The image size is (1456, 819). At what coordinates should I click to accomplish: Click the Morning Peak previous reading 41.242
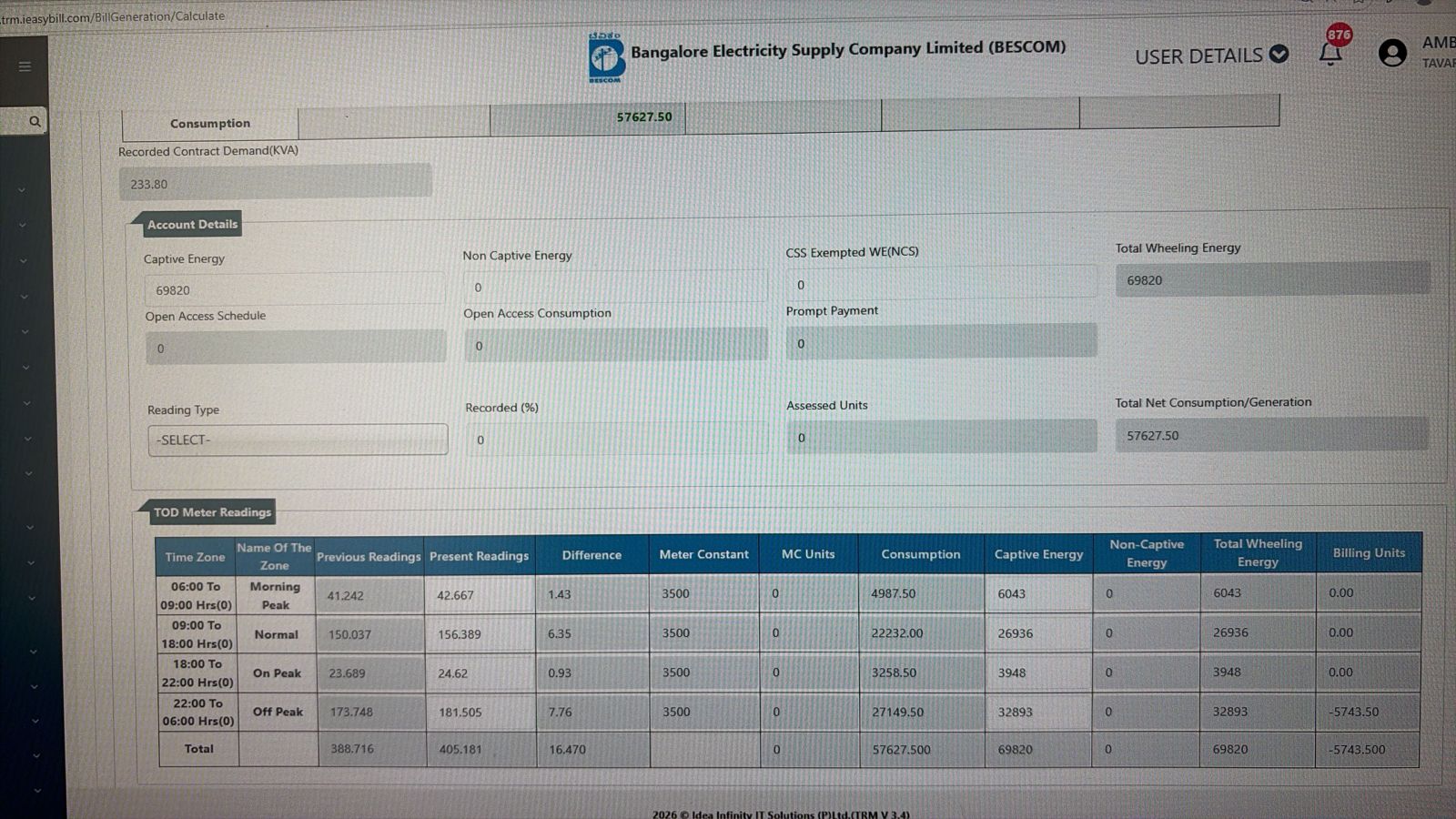[x=370, y=595]
